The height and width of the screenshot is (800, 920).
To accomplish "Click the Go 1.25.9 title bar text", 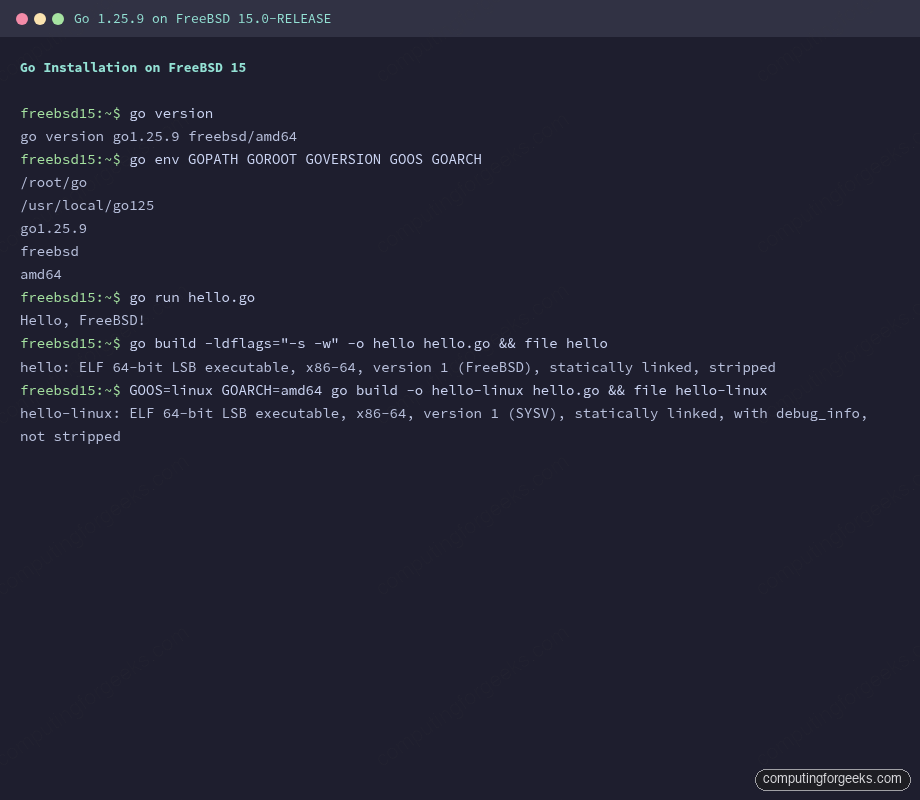I will [201, 18].
